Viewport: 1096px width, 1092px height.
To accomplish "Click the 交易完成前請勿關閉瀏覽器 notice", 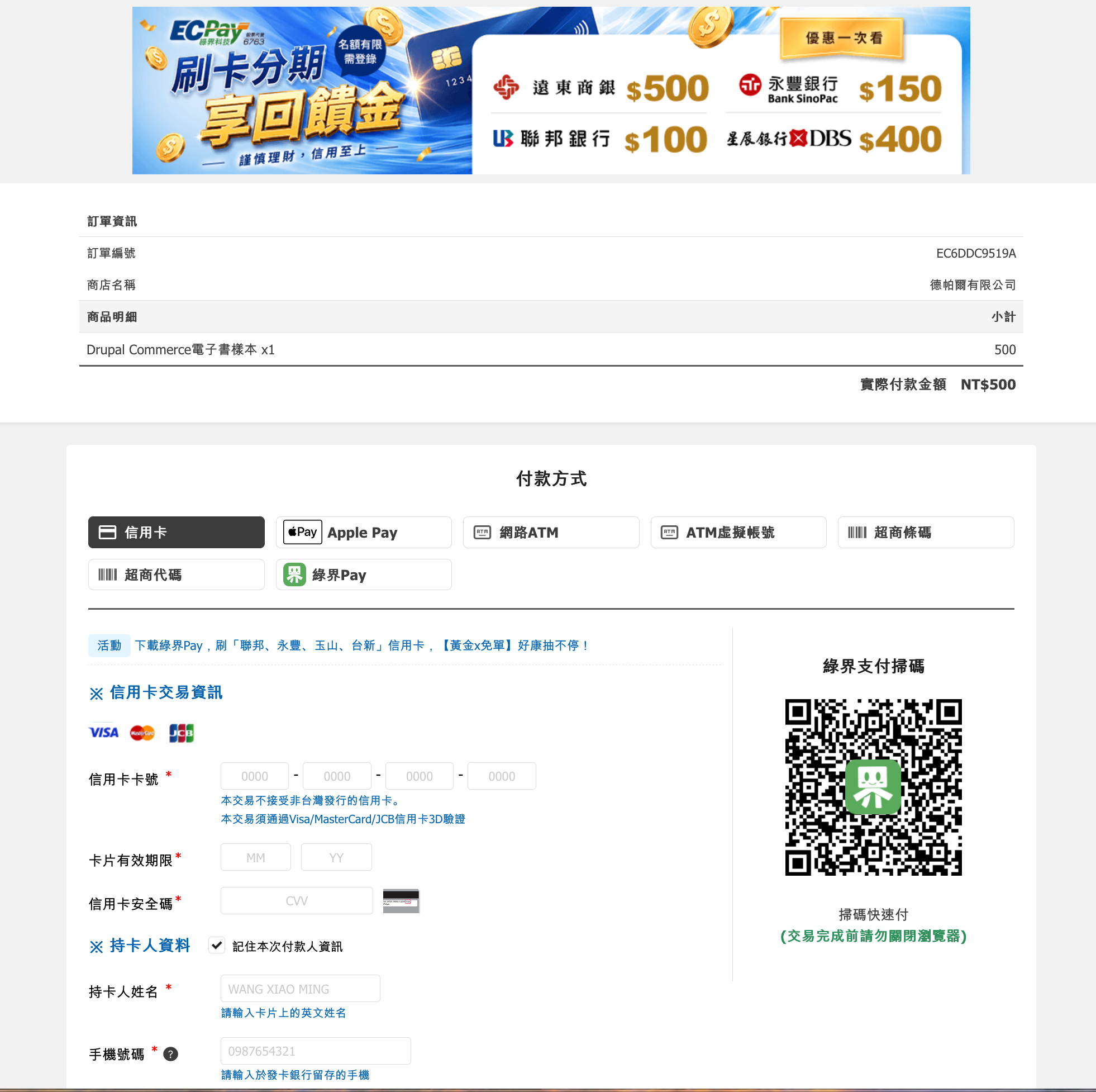I will coord(873,936).
